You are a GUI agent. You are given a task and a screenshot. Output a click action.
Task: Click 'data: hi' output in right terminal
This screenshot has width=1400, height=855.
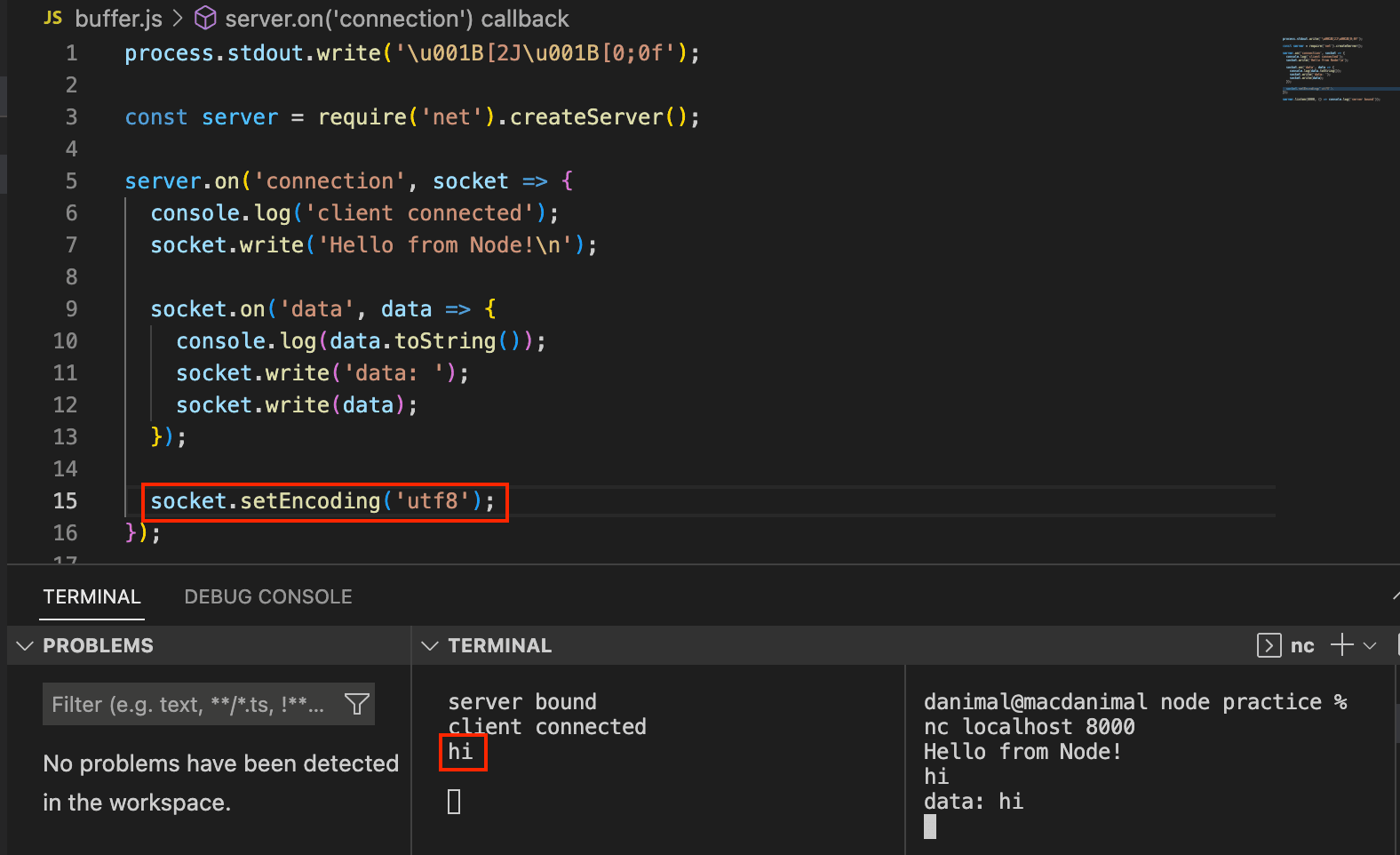pos(974,801)
